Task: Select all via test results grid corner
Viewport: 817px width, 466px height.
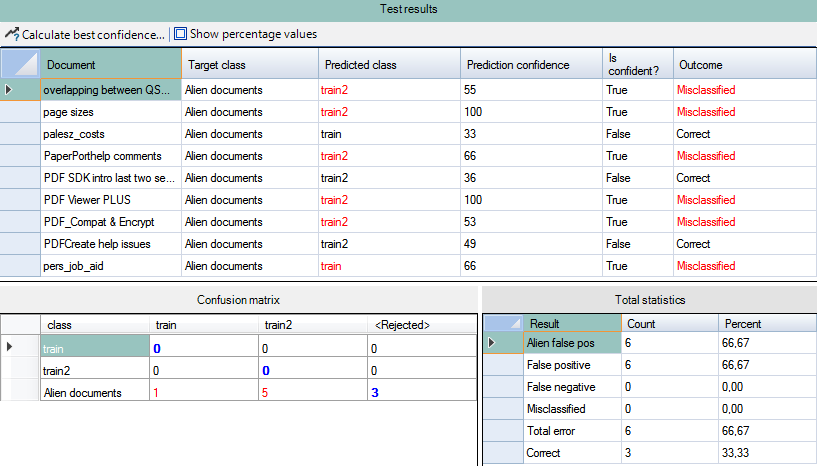Action: (20, 65)
